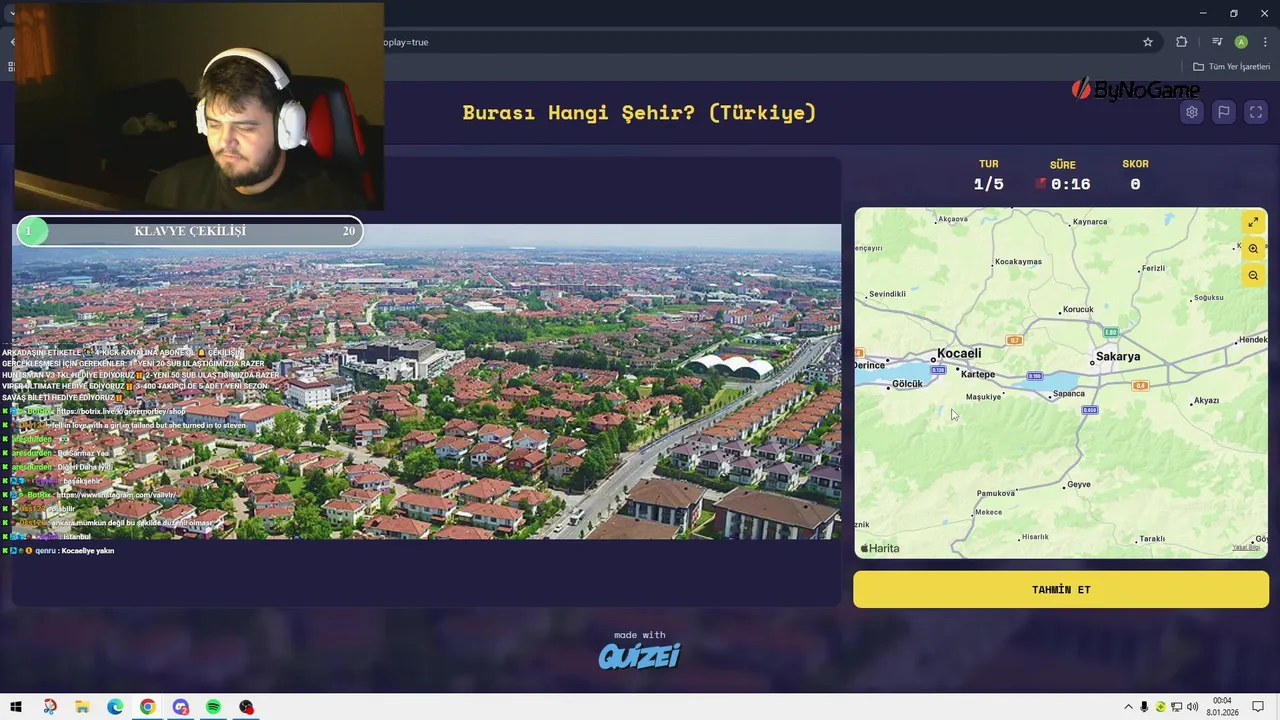Click the flag report icon
This screenshot has width=1280, height=720.
click(x=1223, y=112)
